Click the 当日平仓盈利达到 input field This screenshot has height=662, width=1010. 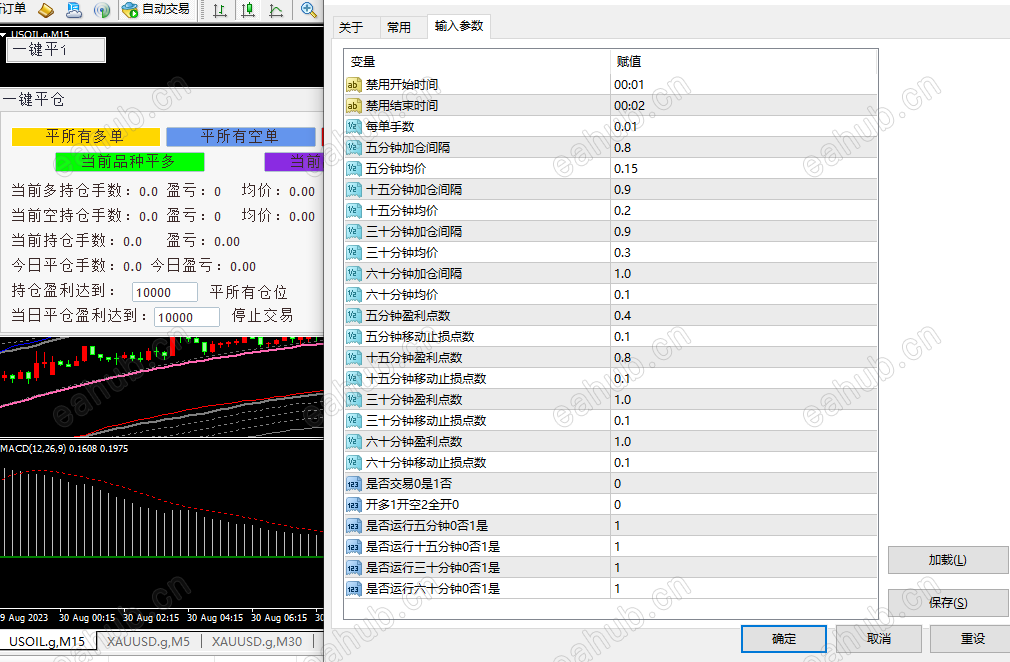pyautogui.click(x=187, y=317)
